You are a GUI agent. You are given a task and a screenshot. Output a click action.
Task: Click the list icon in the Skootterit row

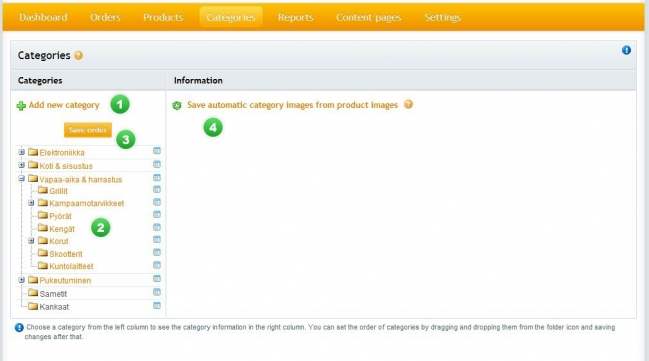[157, 252]
